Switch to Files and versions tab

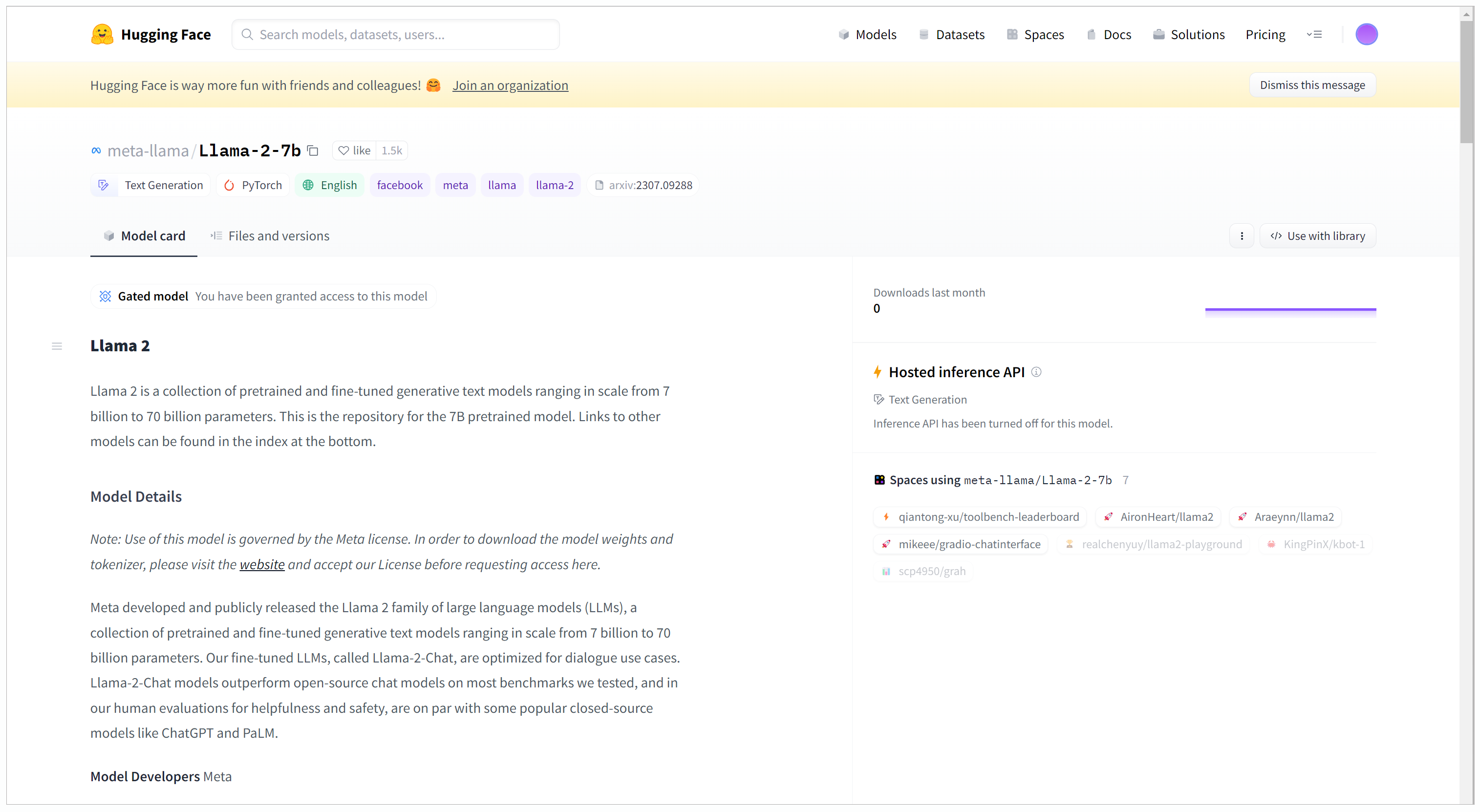tap(270, 236)
